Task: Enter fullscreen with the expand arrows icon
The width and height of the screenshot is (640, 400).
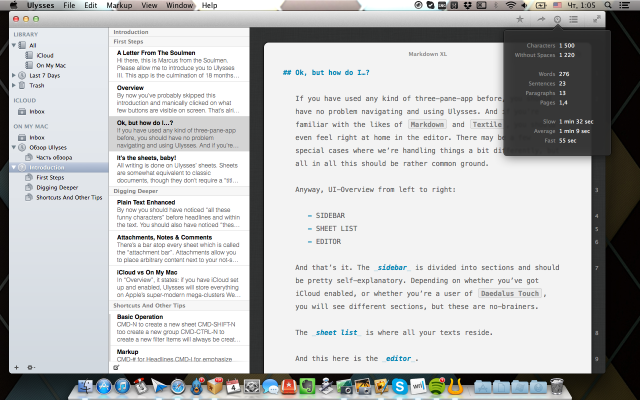Action: 597,19
